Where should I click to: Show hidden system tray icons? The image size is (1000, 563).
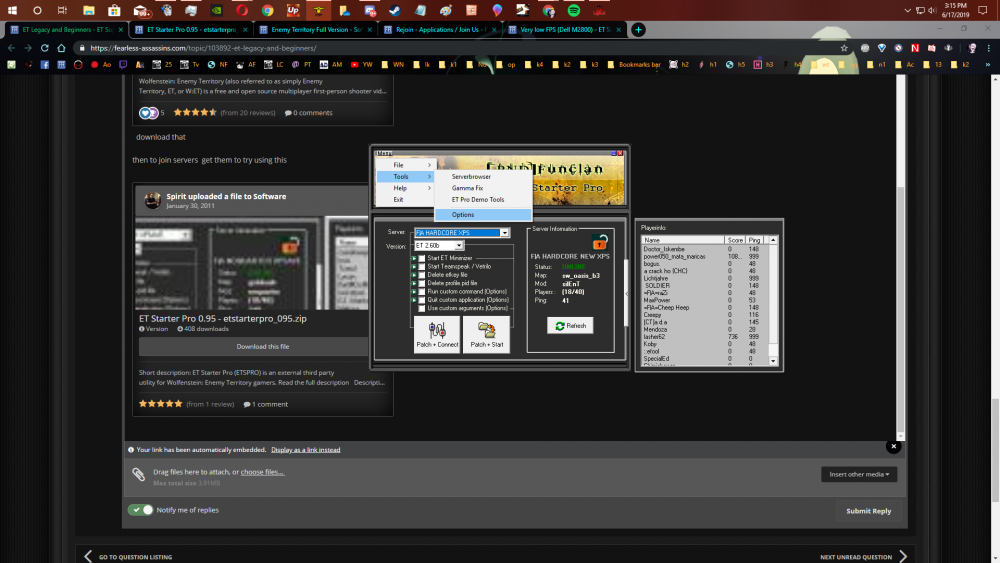pyautogui.click(x=908, y=10)
